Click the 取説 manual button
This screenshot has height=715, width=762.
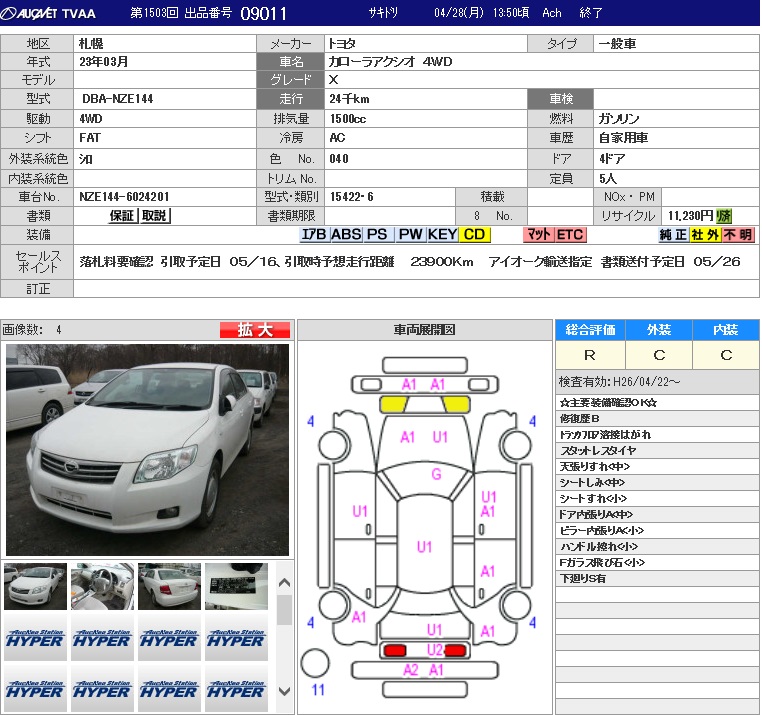pyautogui.click(x=154, y=216)
